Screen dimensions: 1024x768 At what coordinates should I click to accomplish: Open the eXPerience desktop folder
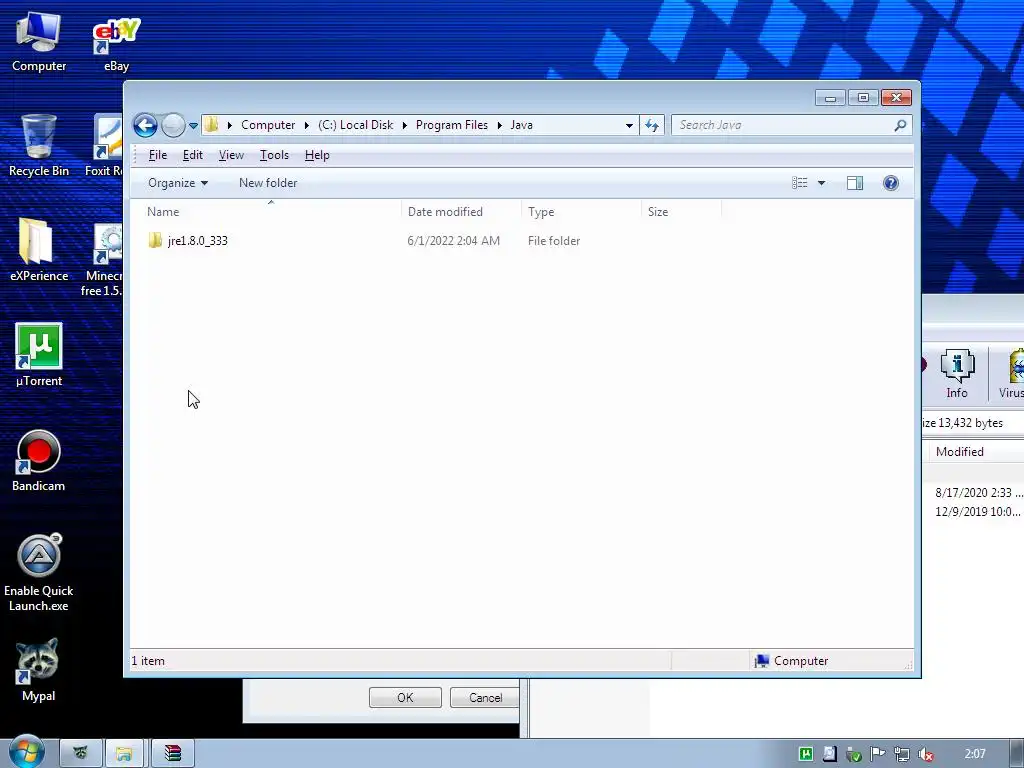39,250
